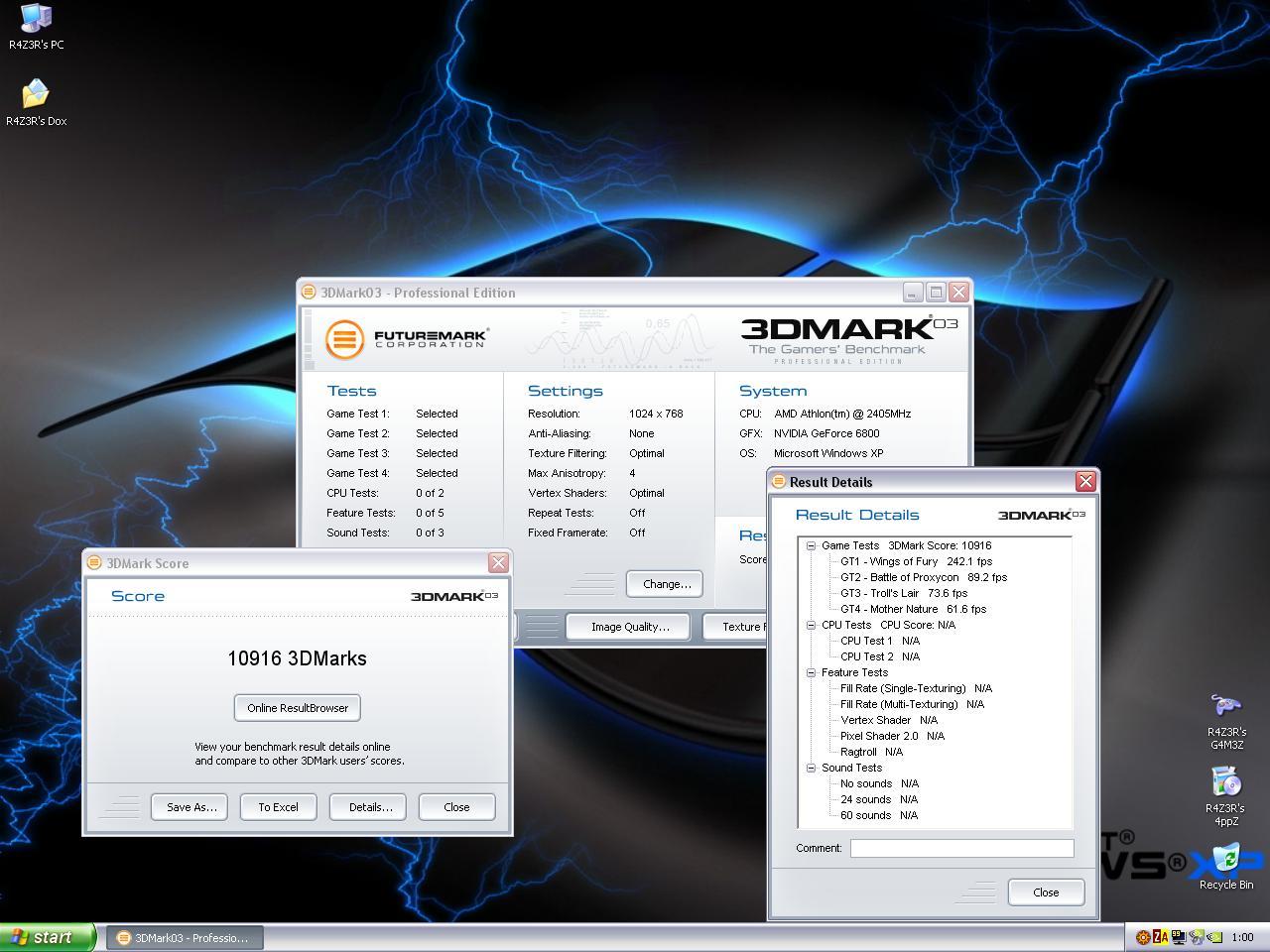Select CPU Test 2 row

point(880,656)
